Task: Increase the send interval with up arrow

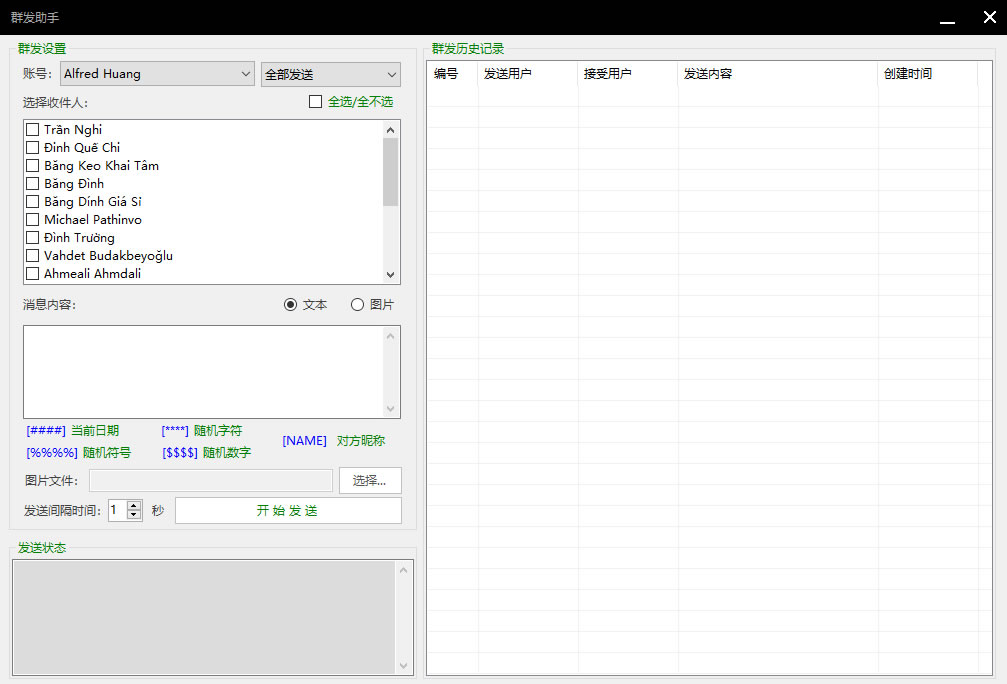Action: tap(134, 506)
